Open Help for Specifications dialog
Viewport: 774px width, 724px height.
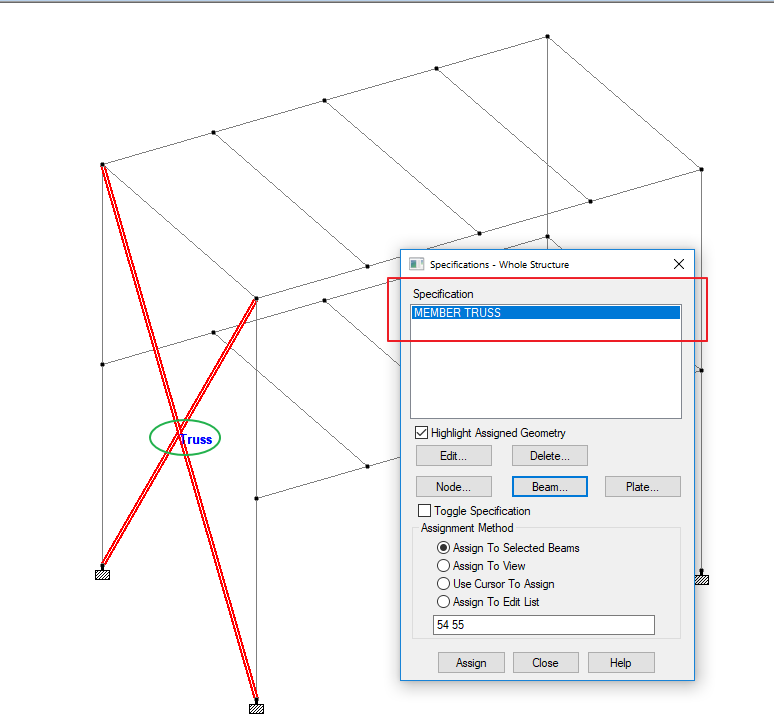click(x=621, y=663)
